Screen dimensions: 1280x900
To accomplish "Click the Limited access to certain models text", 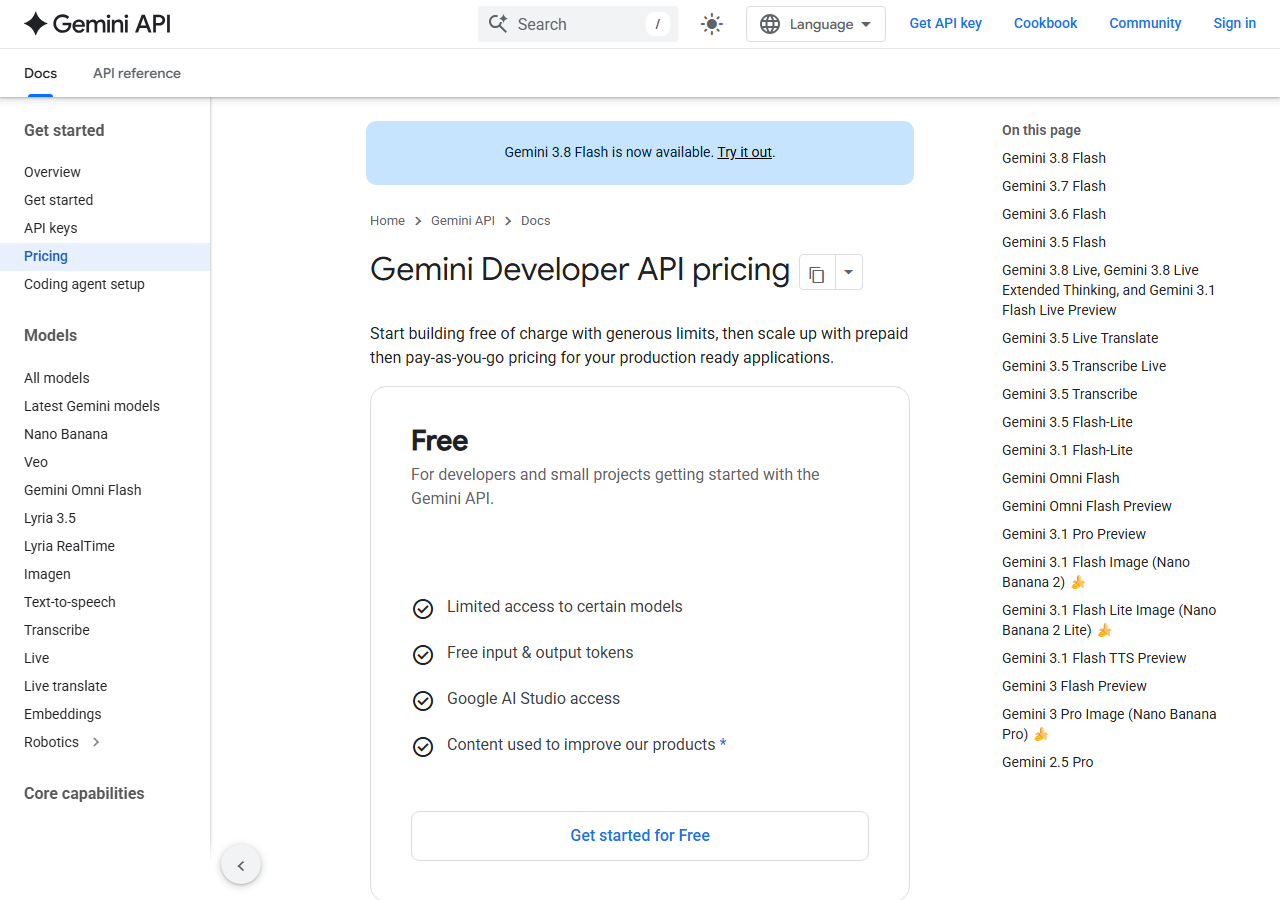I will tap(565, 607).
